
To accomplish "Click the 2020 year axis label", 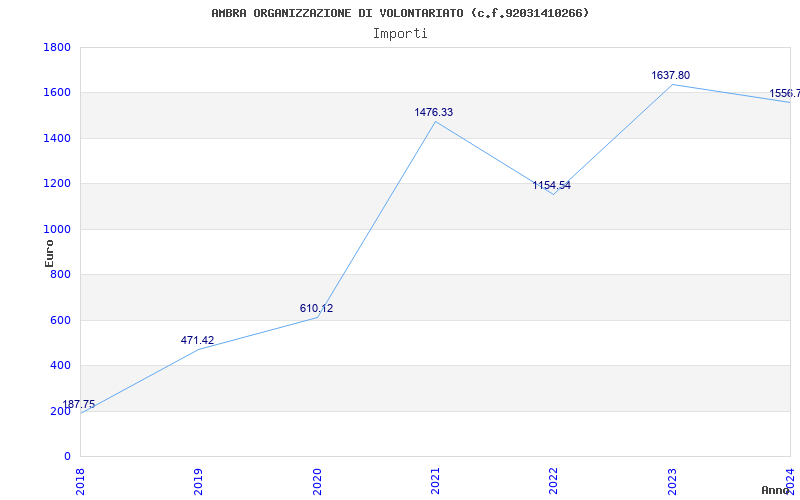I will (x=317, y=481).
